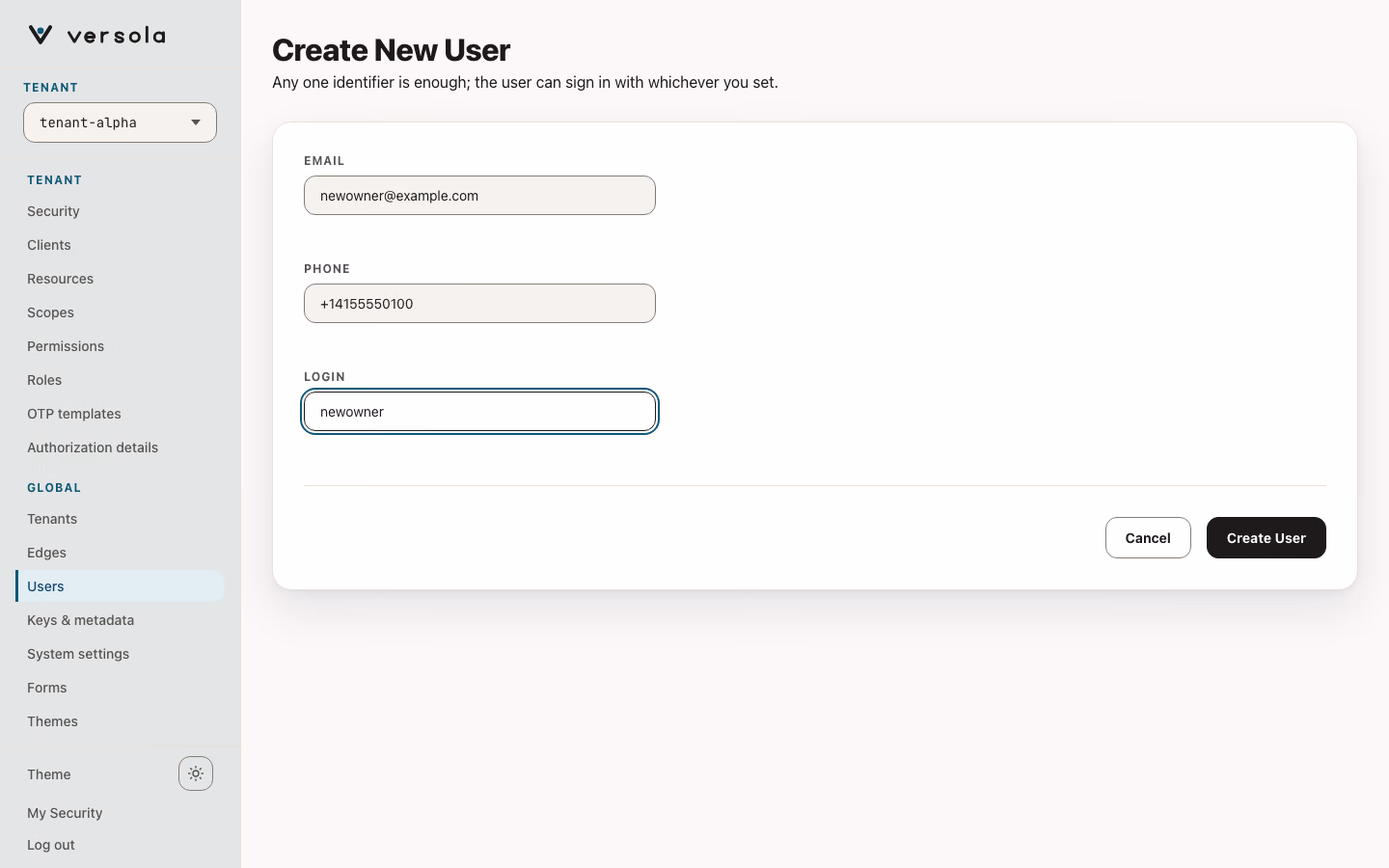Open My Security page

coord(65,813)
